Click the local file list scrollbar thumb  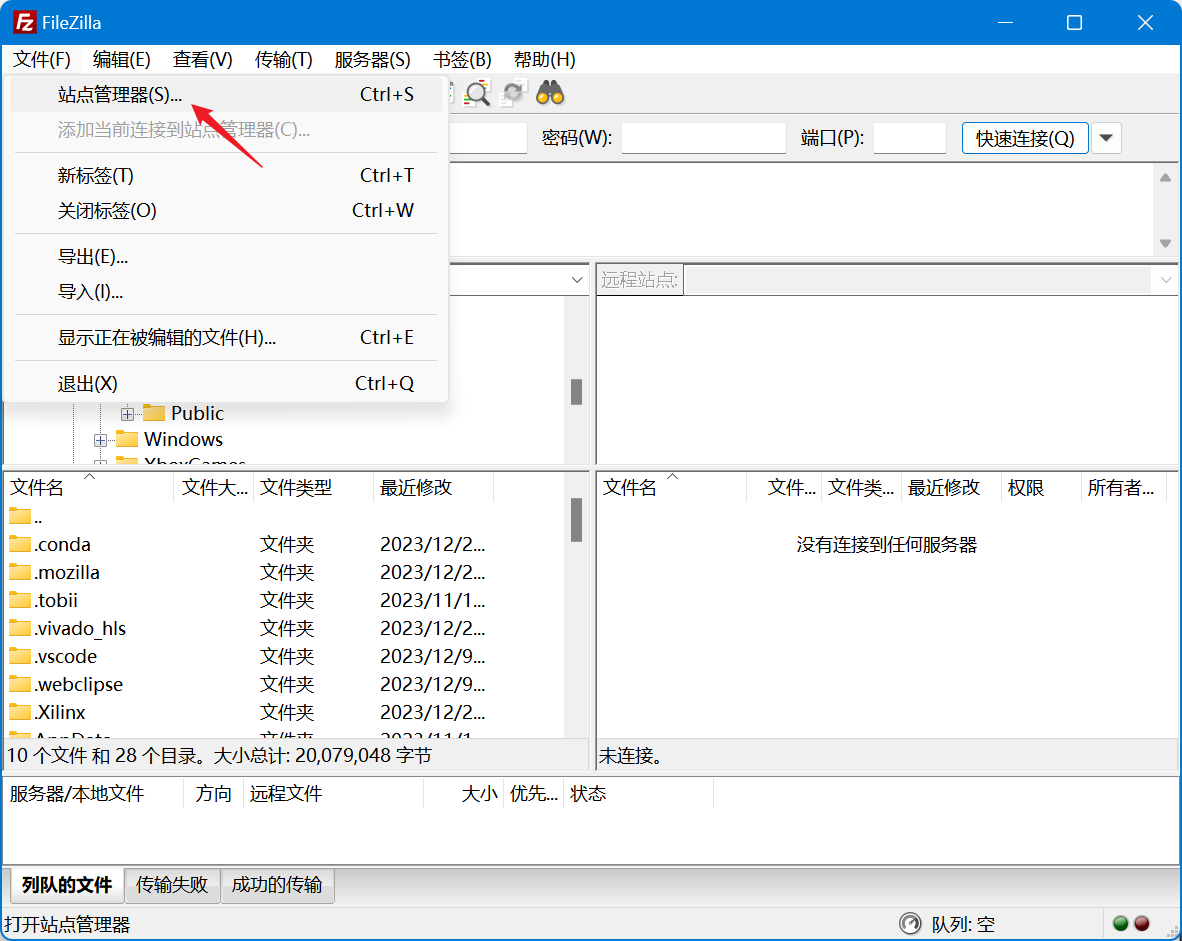(577, 520)
